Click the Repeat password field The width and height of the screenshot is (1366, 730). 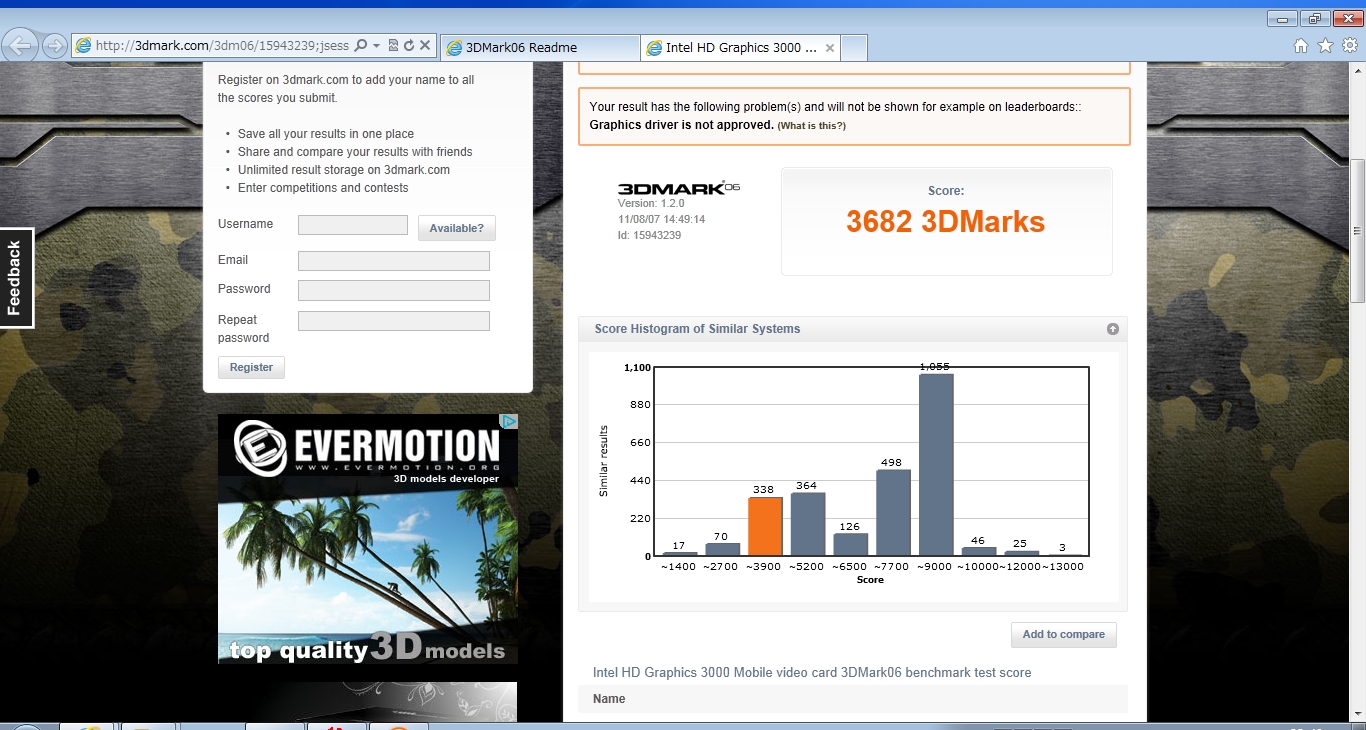[x=394, y=321]
